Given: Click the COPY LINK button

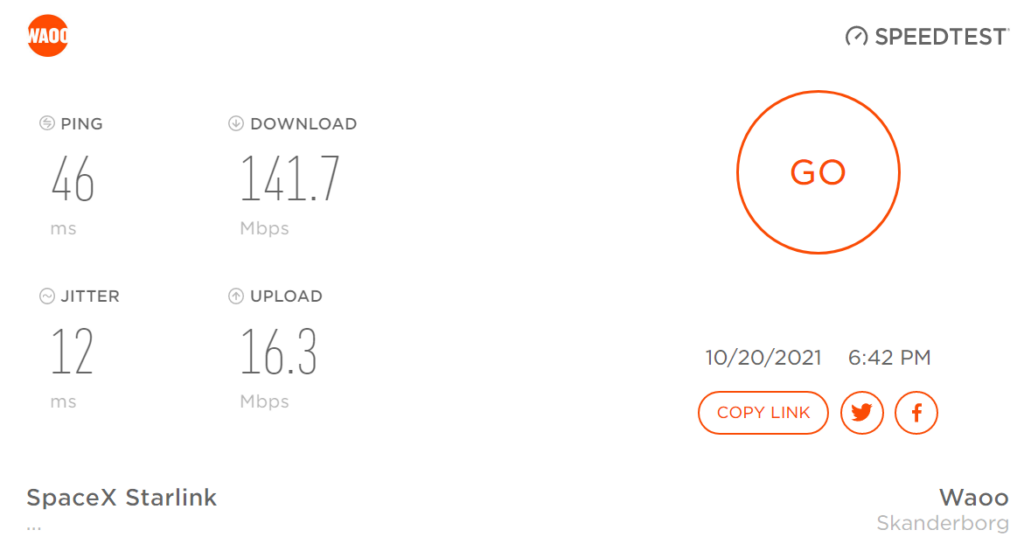Looking at the screenshot, I should click(763, 413).
